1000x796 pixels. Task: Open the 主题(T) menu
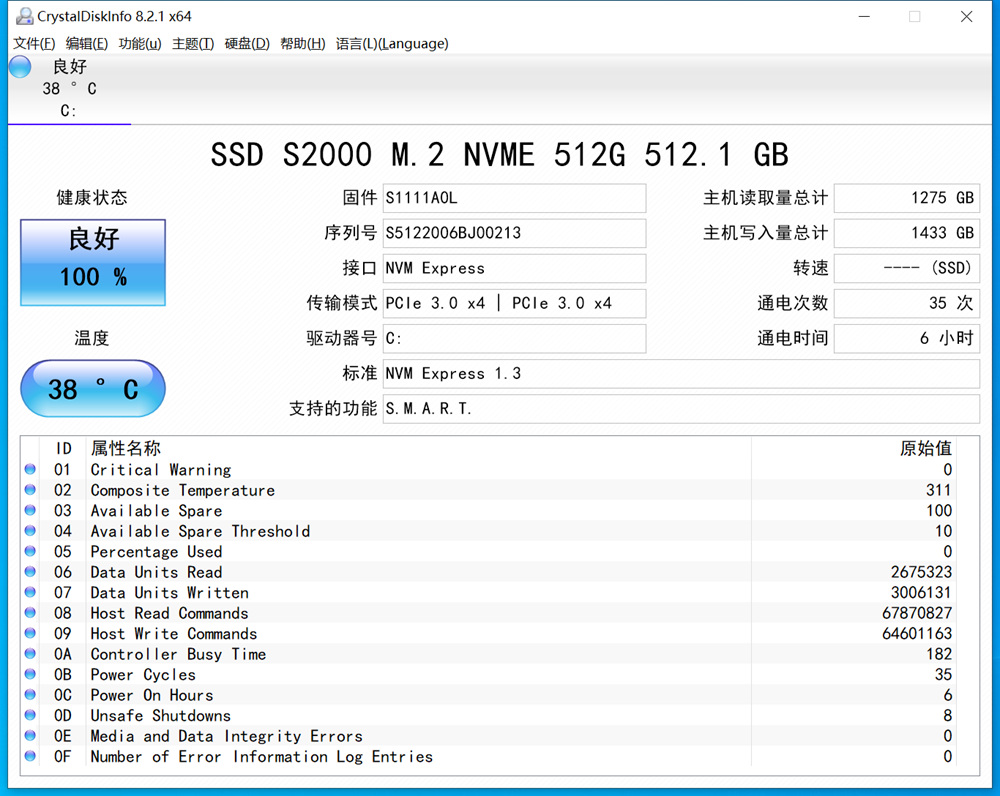point(193,43)
